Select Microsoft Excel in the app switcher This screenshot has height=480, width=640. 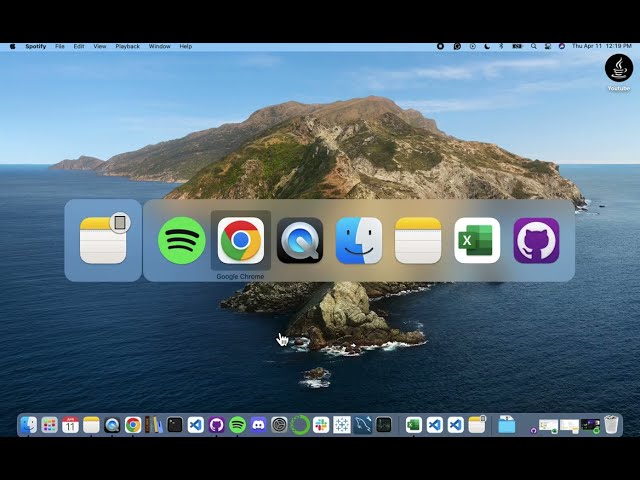(477, 240)
